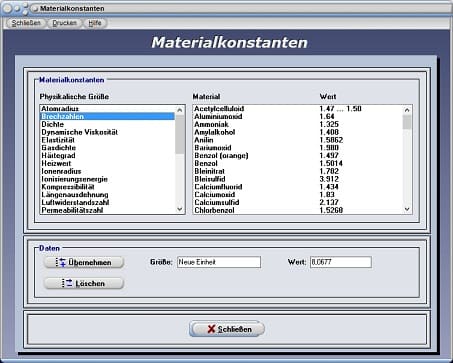Click the Übernehmen button's arrow icon
453x363 pixels.
(61, 262)
